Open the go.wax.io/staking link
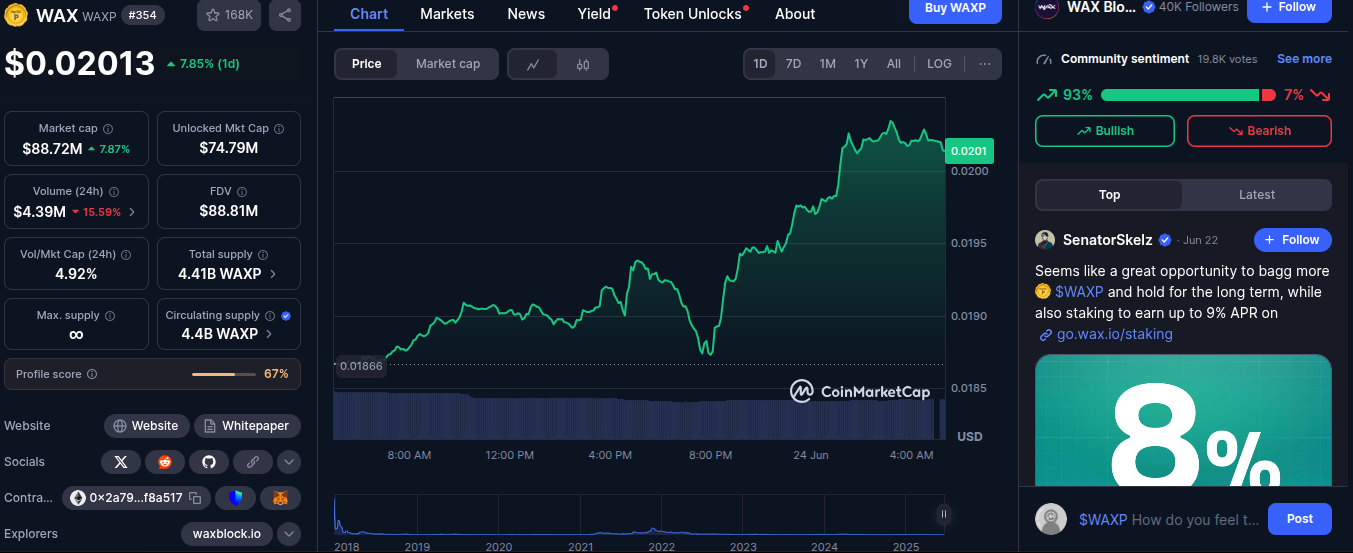1353x553 pixels. point(1114,334)
